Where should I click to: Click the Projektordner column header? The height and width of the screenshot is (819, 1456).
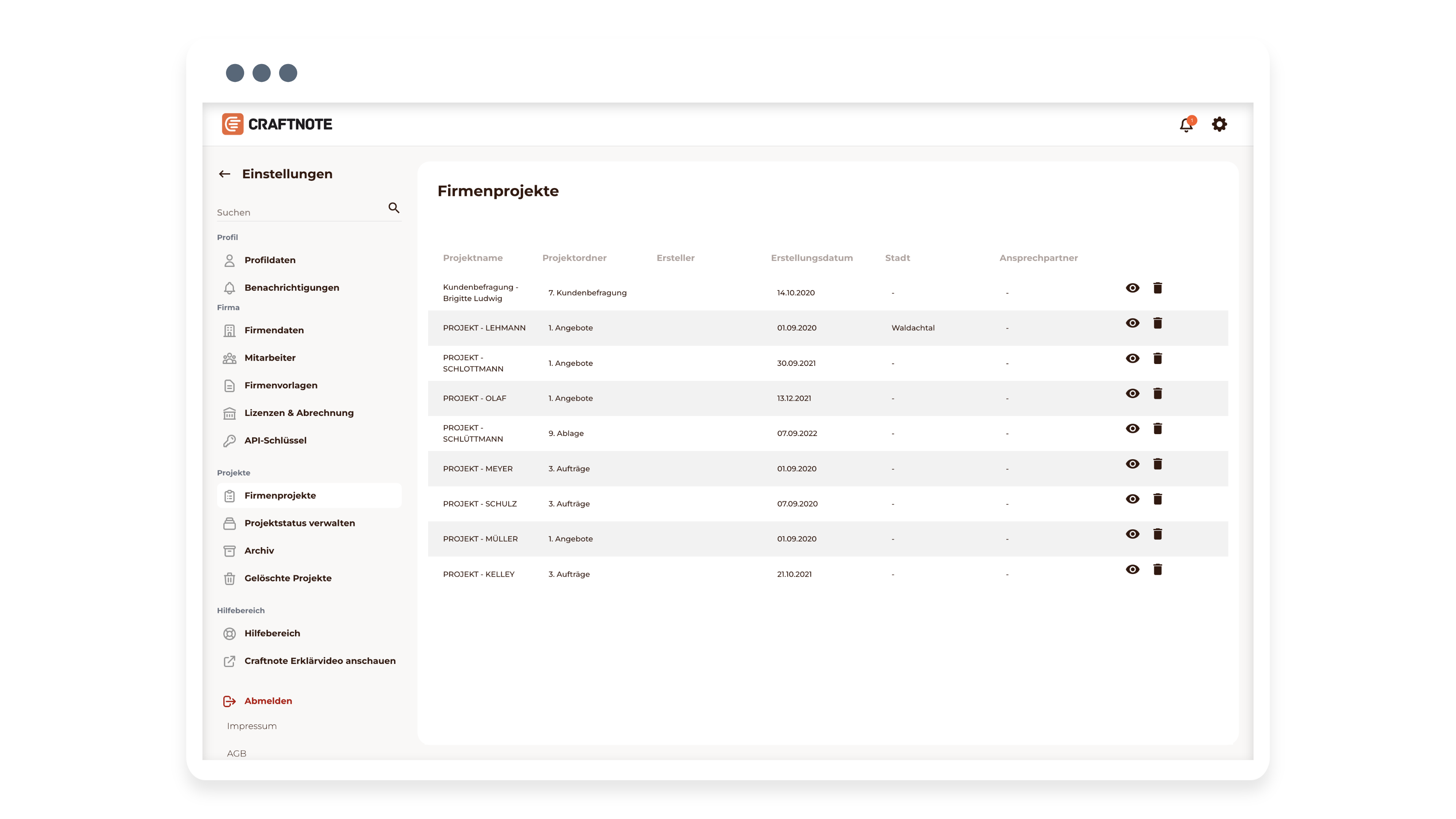coord(574,258)
